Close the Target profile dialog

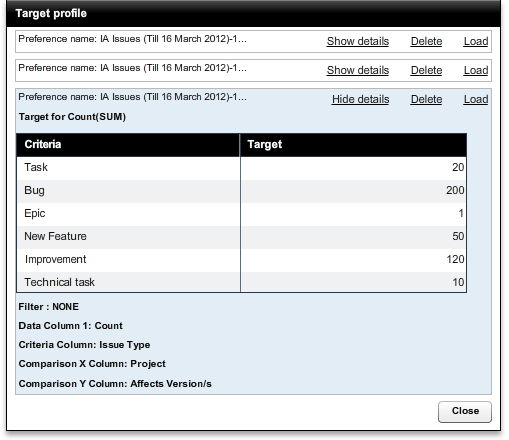click(x=465, y=412)
